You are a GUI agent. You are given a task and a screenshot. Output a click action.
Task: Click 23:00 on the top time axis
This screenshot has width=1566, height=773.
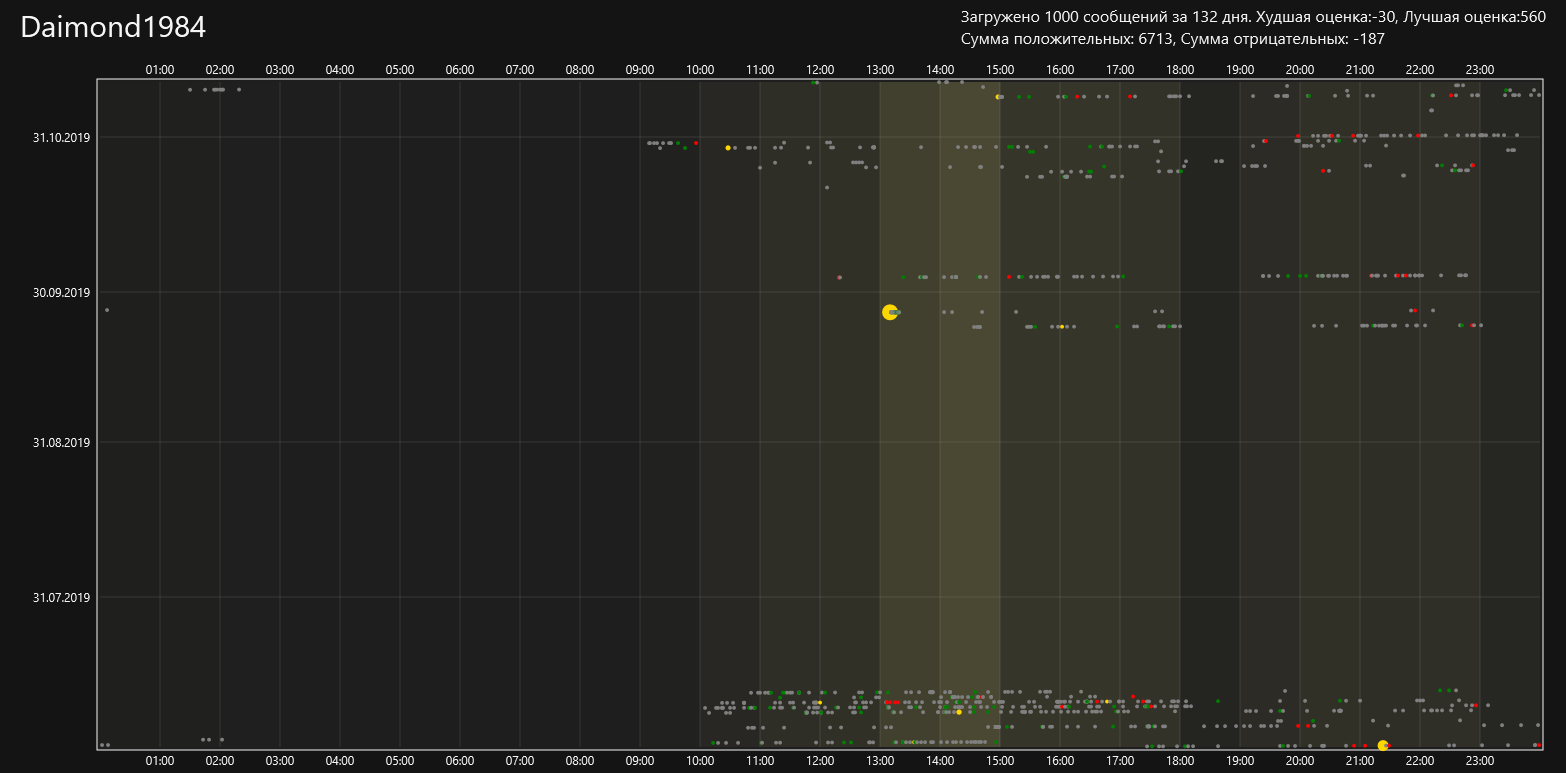coord(1480,70)
